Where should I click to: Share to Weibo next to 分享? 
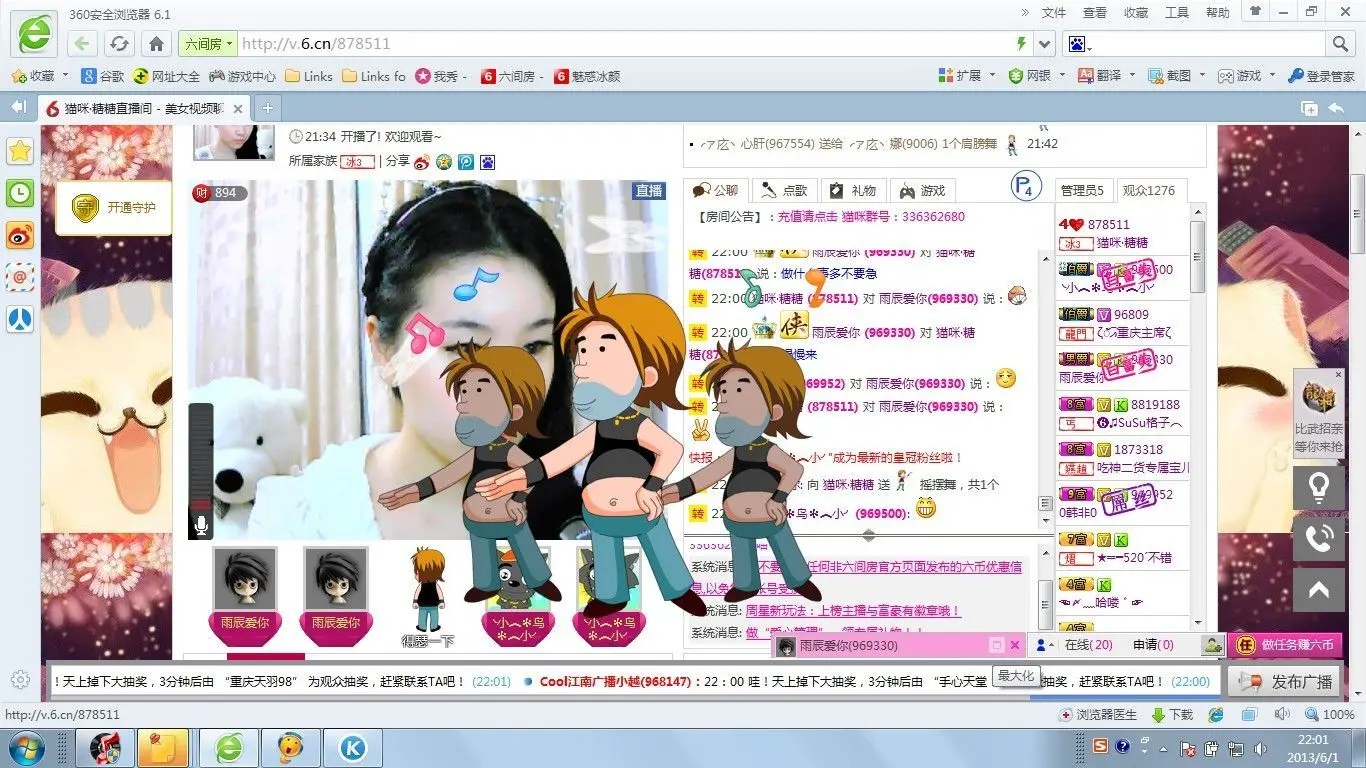coord(421,162)
